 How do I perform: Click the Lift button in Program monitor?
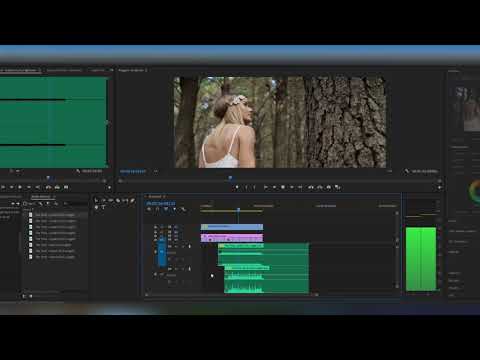click(311, 187)
